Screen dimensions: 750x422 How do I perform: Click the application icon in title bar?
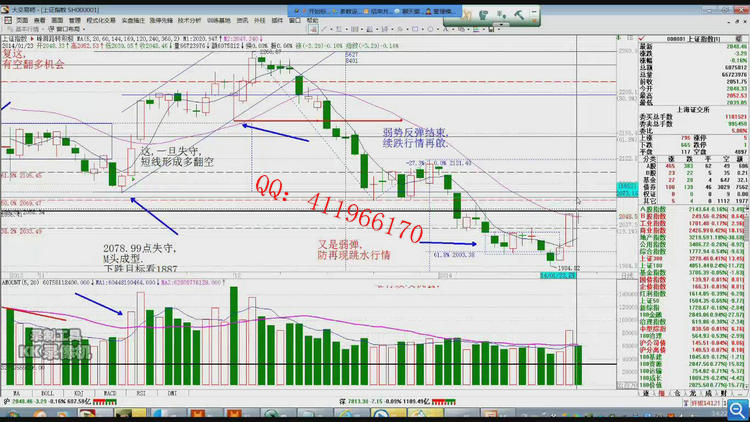[5, 10]
